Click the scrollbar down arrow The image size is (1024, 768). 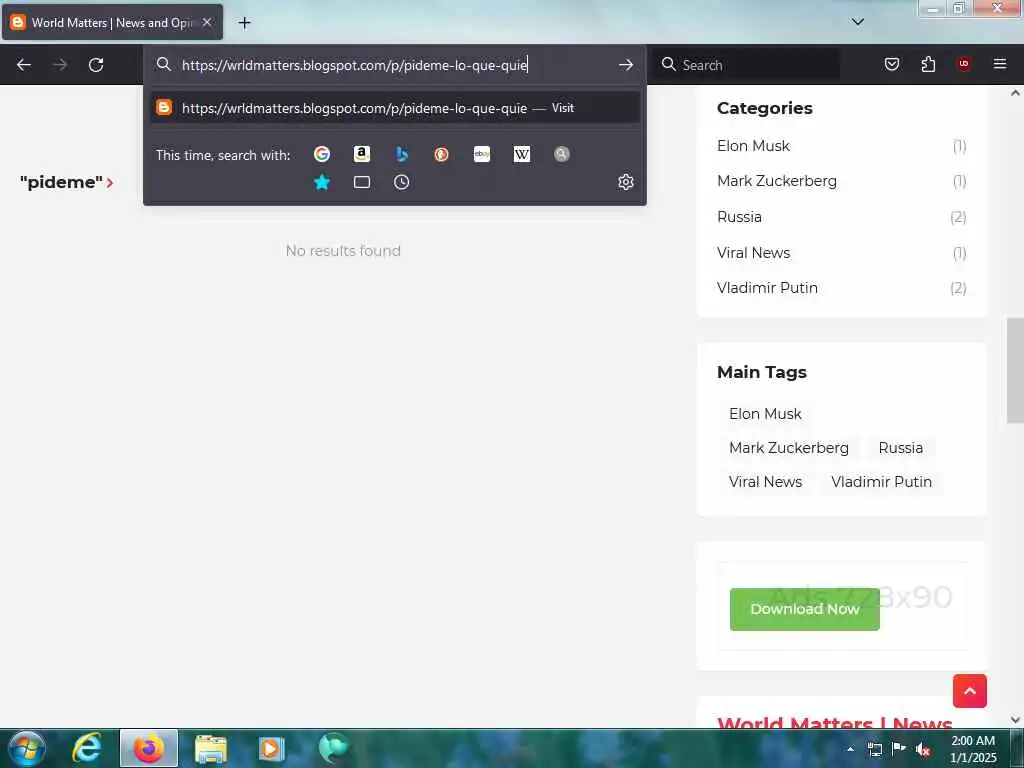point(1015,720)
